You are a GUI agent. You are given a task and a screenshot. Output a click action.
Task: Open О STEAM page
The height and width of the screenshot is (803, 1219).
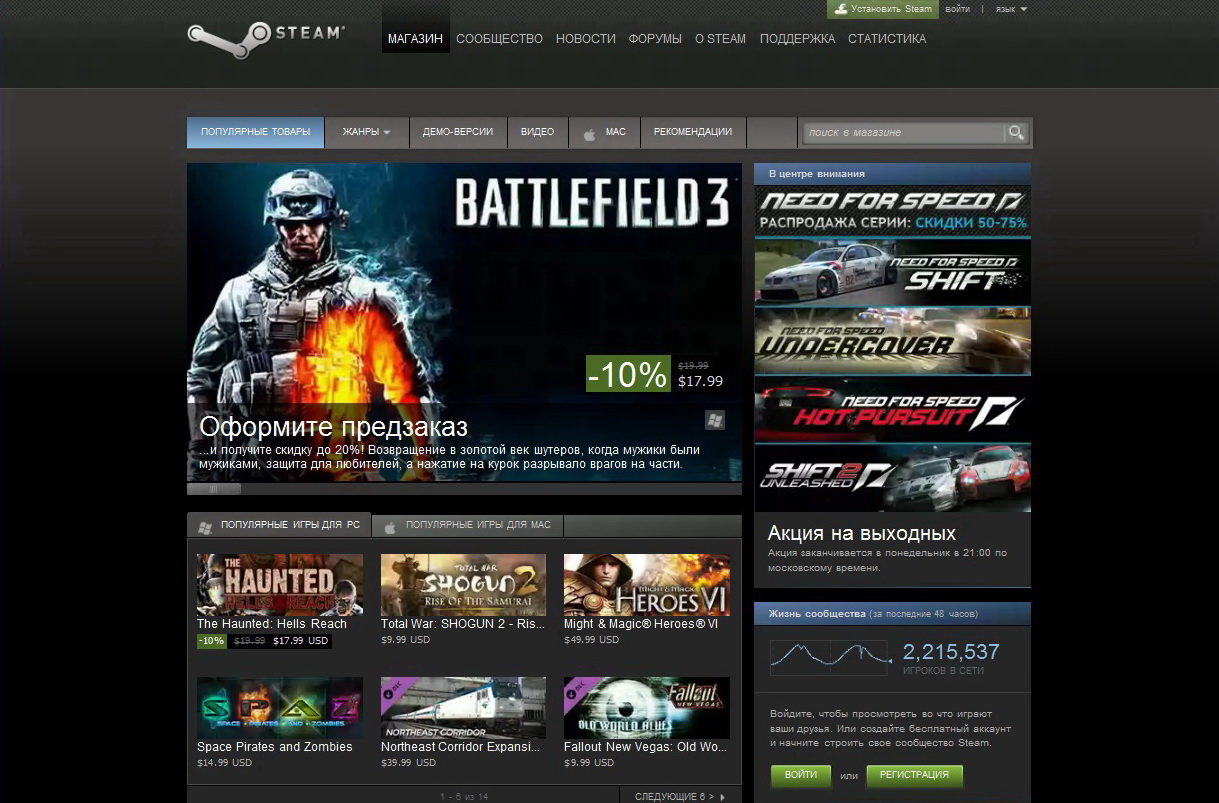point(720,39)
